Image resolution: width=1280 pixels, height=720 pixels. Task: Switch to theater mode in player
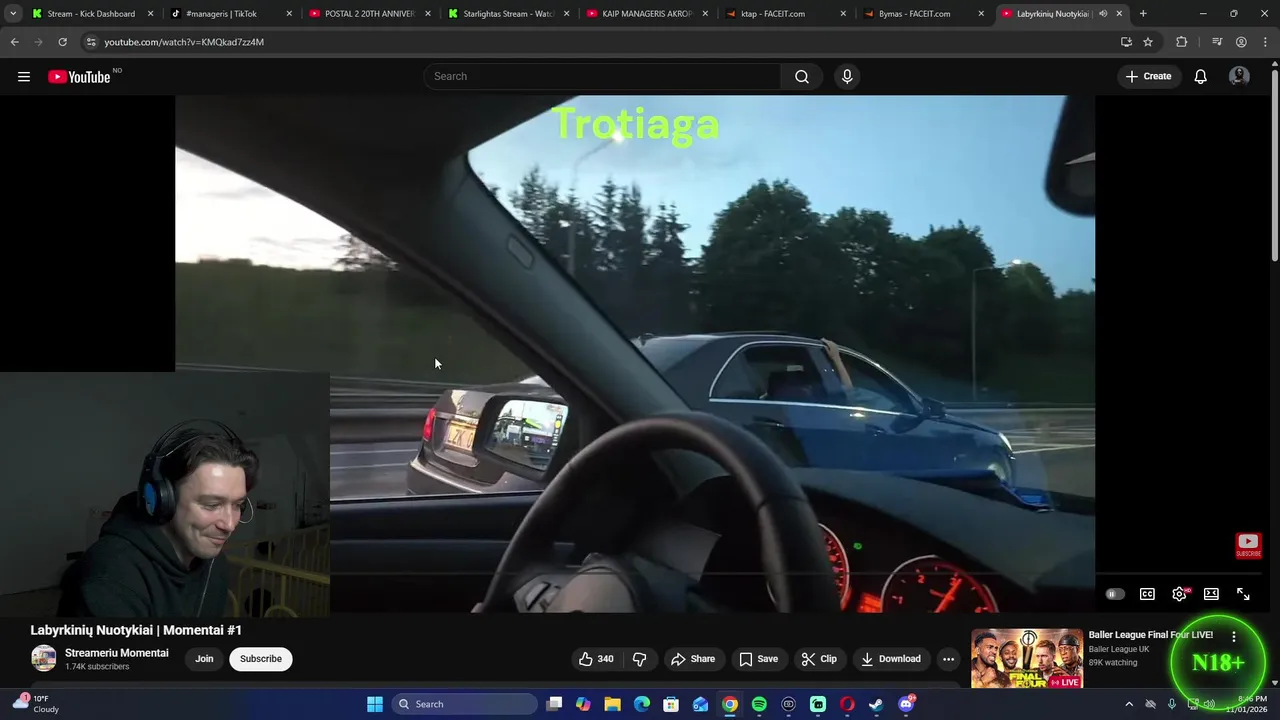[1211, 594]
